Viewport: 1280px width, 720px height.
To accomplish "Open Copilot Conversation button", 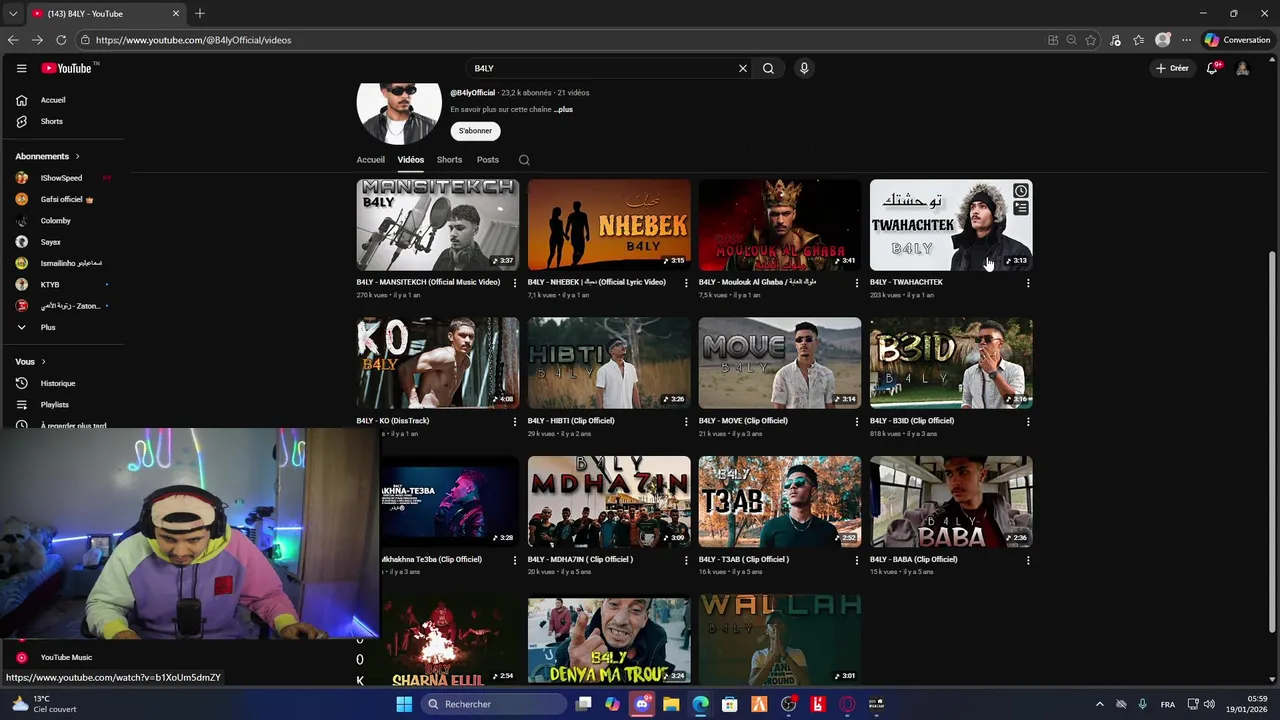I will (x=1237, y=40).
